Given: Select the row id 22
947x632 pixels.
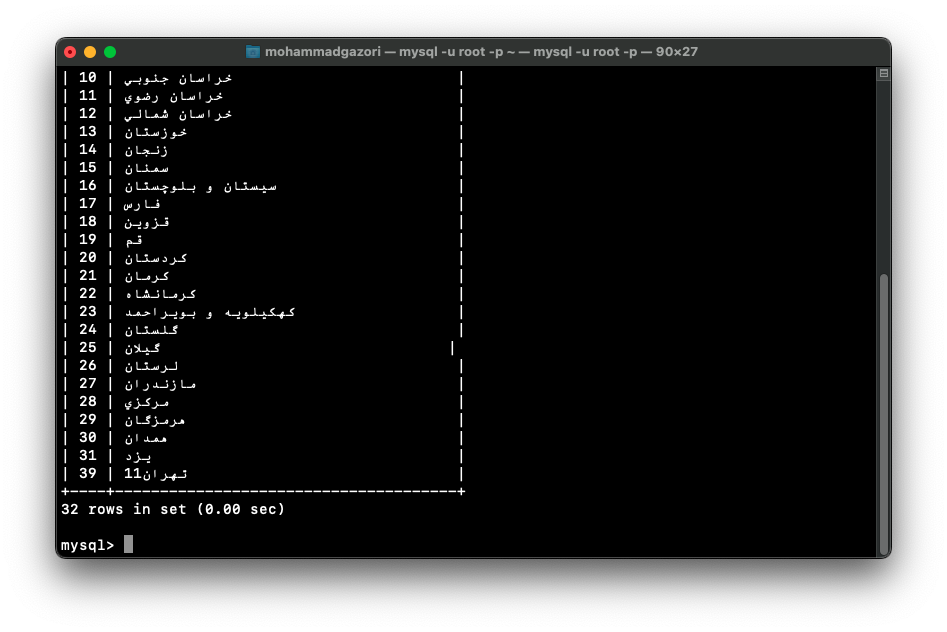Looking at the screenshot, I should 88,294.
